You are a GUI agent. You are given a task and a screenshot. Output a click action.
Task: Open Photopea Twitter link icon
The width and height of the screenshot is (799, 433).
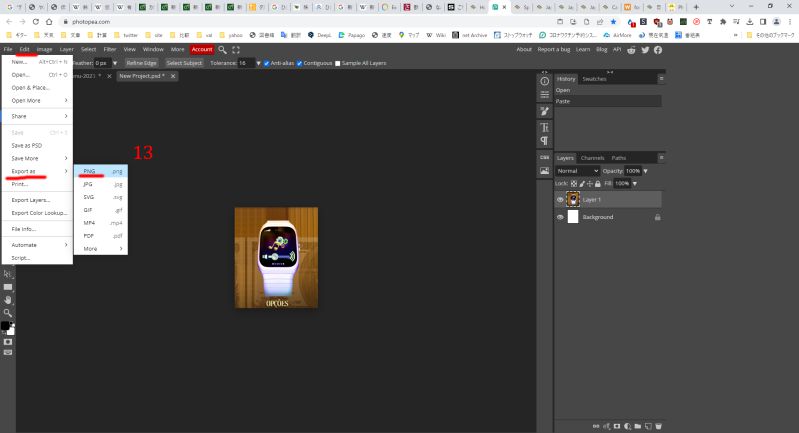pos(645,50)
